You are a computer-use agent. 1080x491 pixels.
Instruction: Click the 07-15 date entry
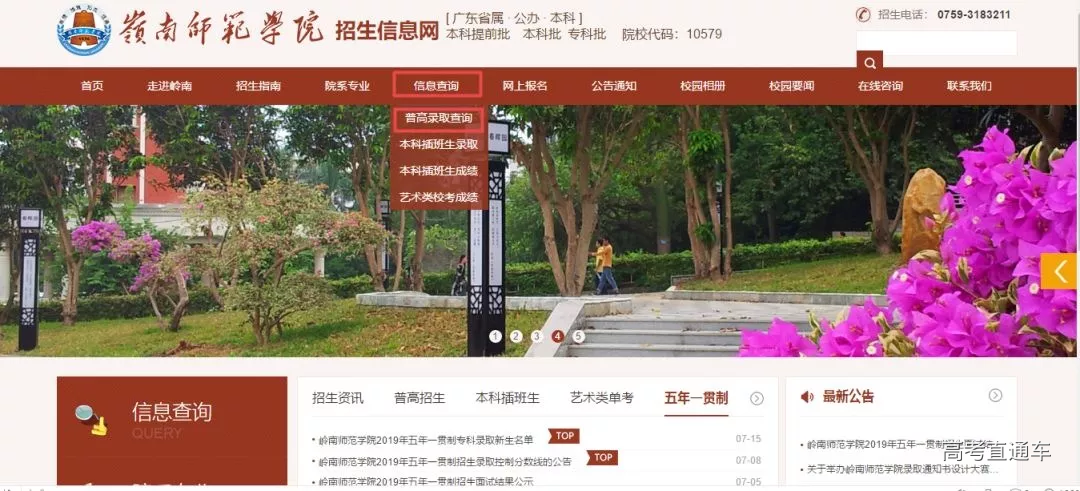click(748, 439)
